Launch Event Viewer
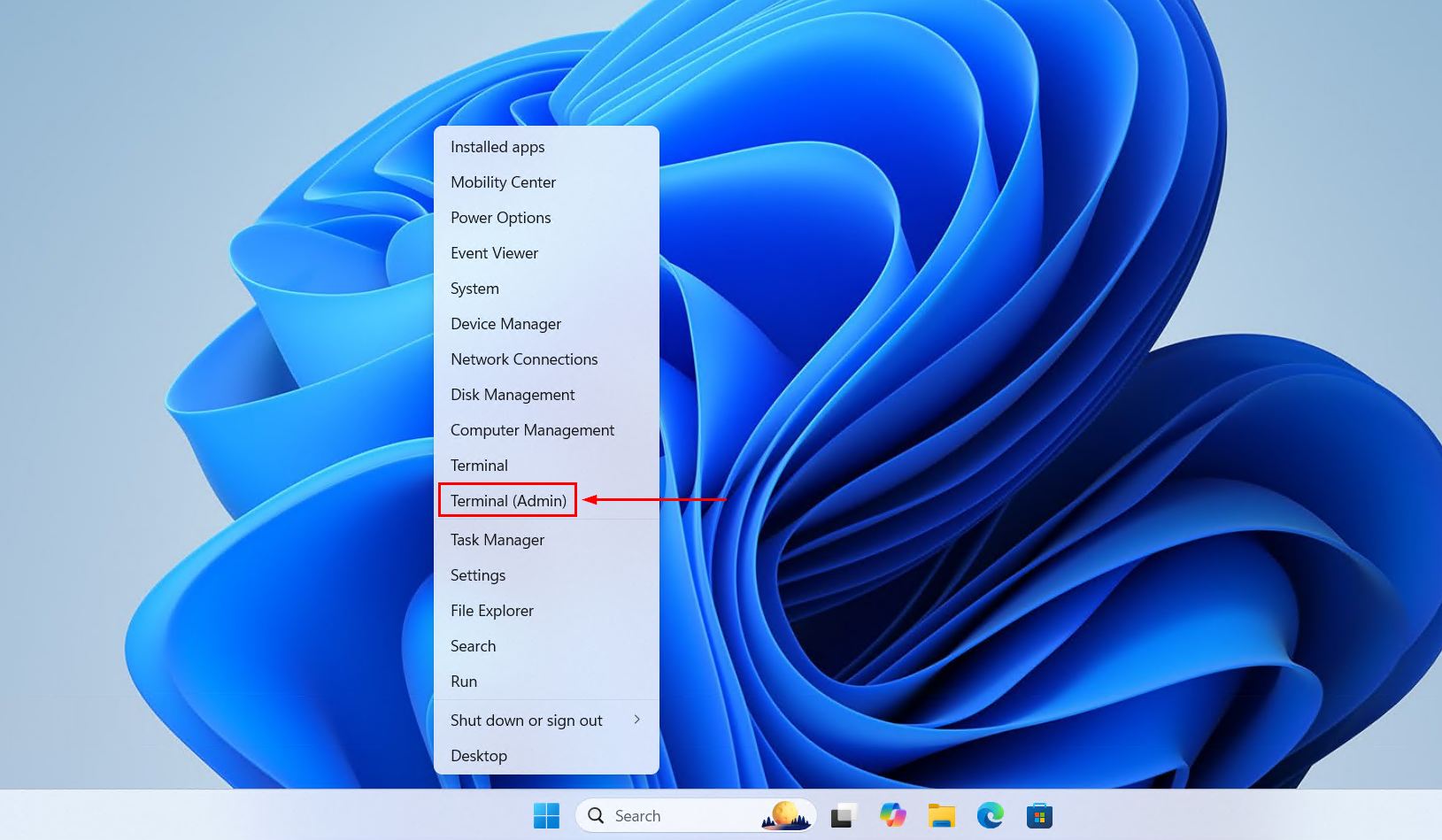This screenshot has width=1442, height=840. coord(546,253)
